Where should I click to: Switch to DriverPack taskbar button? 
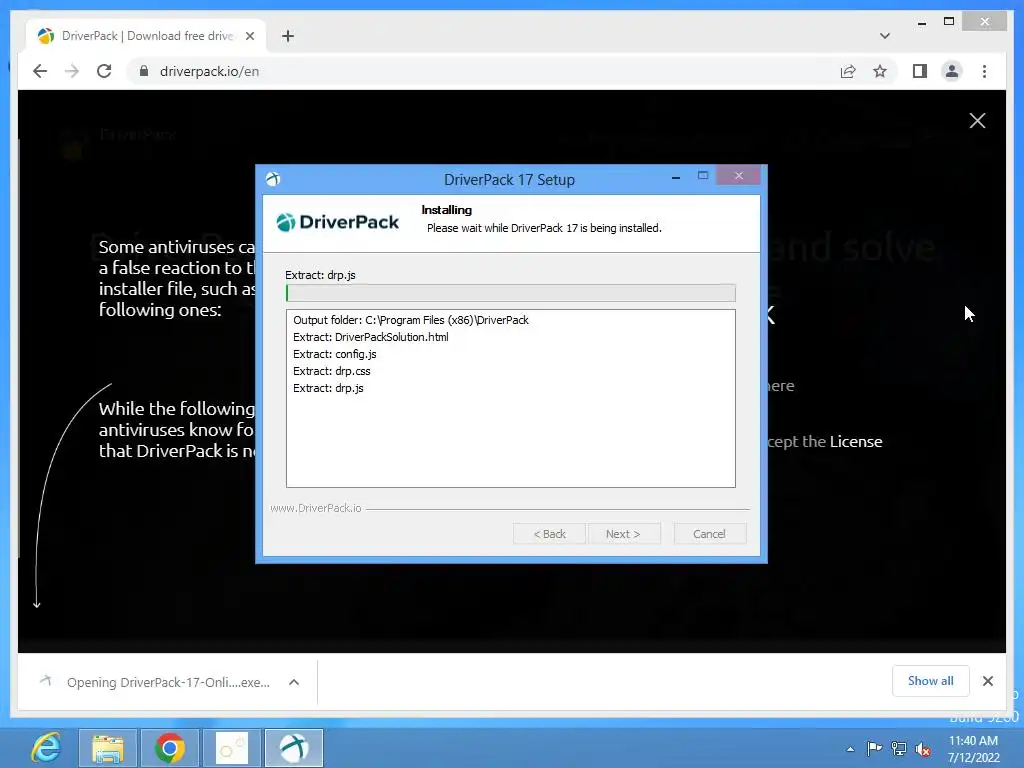point(294,748)
